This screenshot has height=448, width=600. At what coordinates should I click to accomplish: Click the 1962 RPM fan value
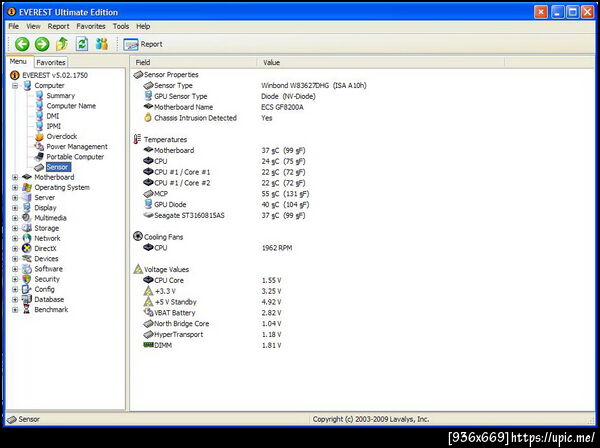[277, 248]
